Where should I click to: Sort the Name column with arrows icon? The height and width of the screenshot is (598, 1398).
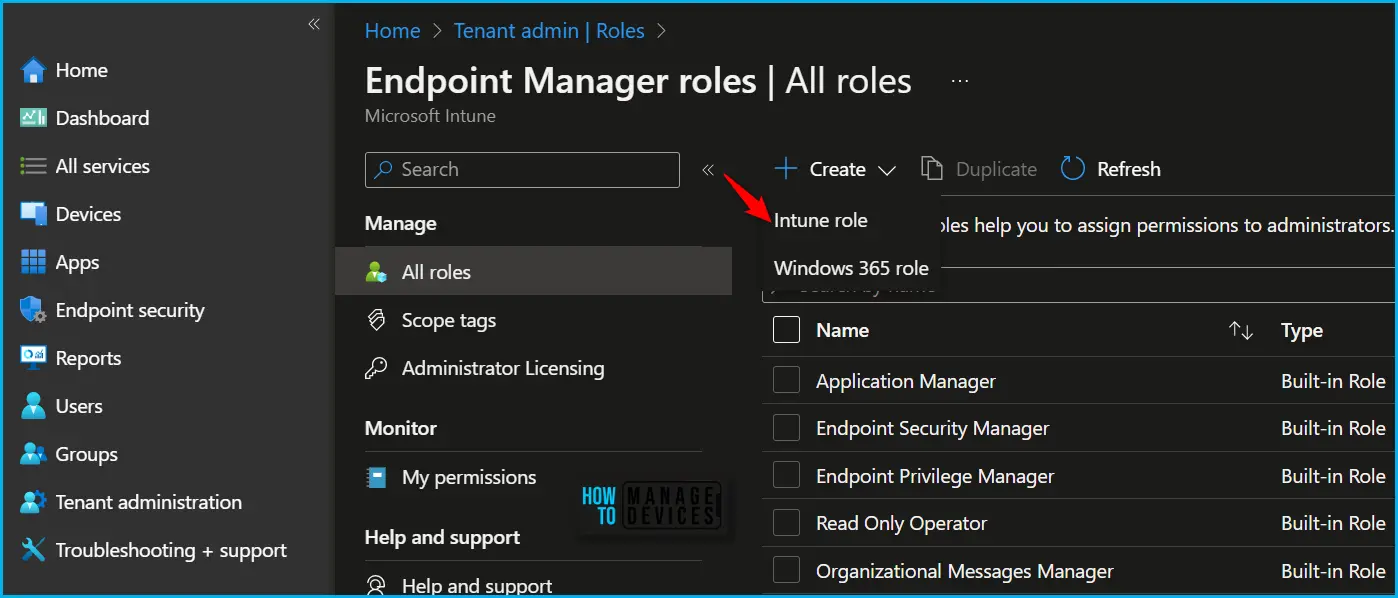[x=1241, y=331]
